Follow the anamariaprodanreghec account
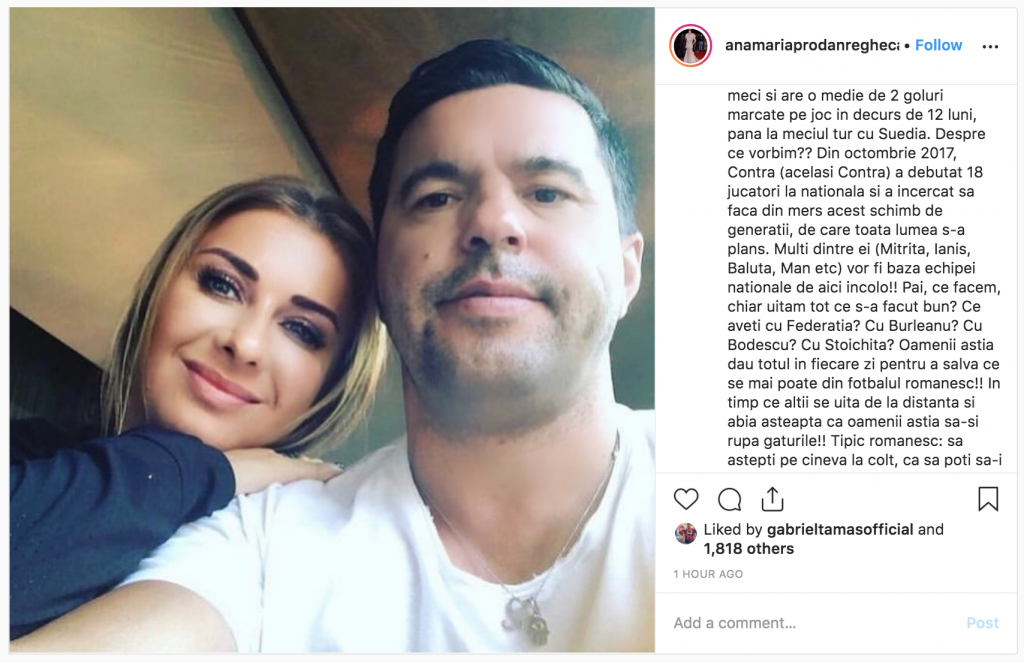The height and width of the screenshot is (663, 1024). (938, 45)
